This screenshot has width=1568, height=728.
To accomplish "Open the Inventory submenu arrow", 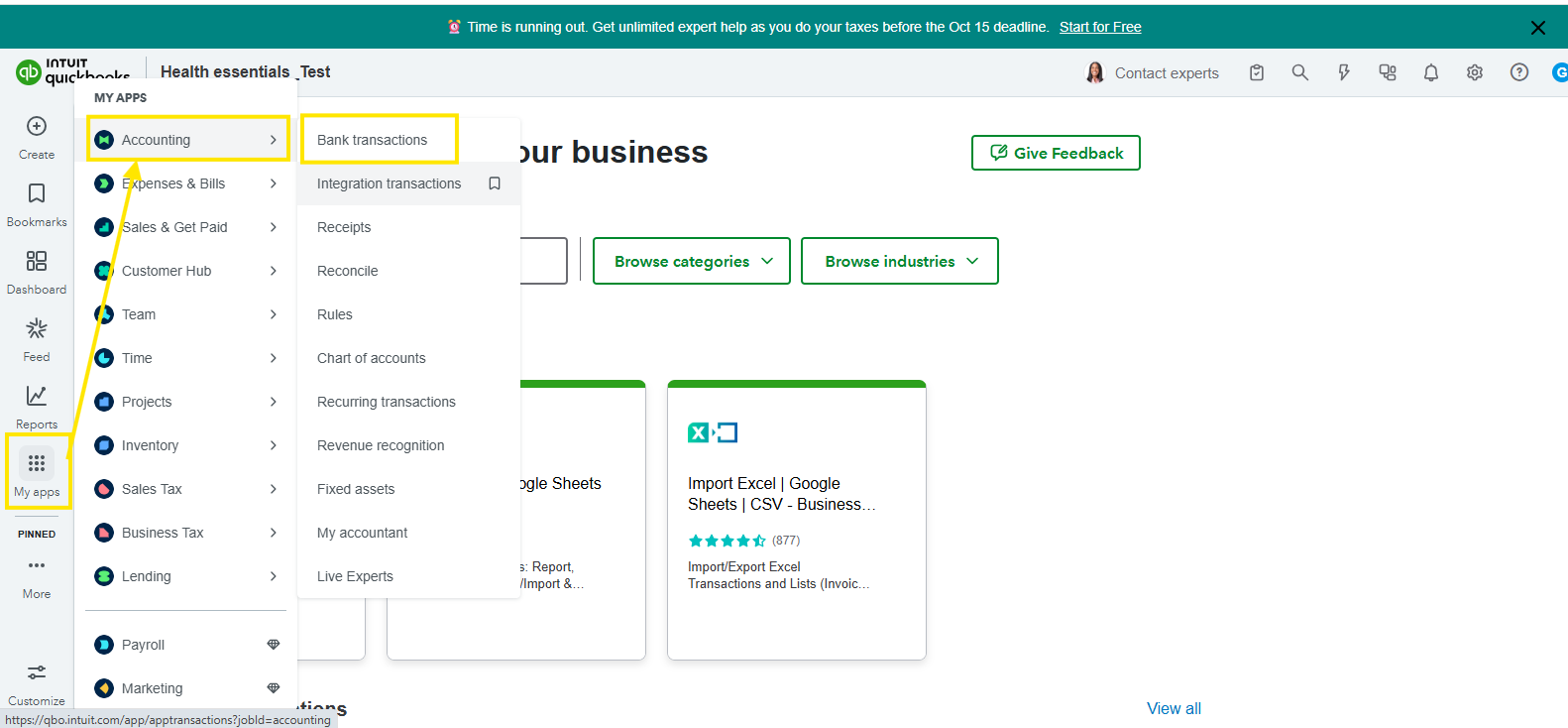I will [274, 445].
